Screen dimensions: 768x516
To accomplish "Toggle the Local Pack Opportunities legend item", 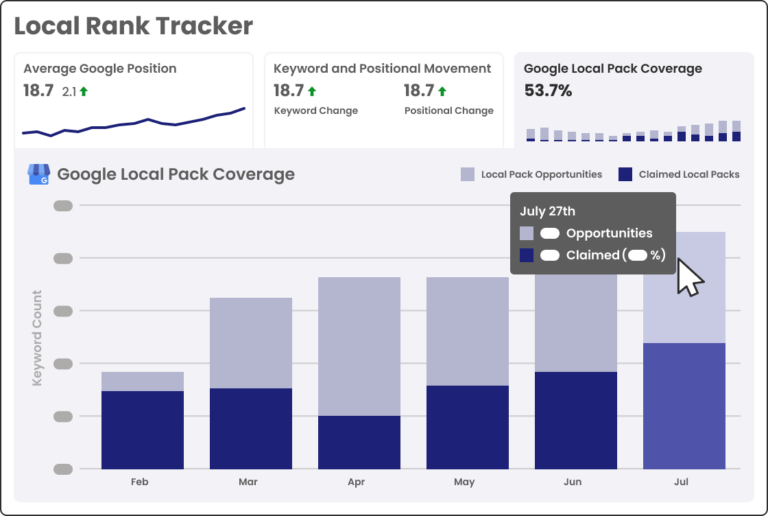I will coord(531,174).
